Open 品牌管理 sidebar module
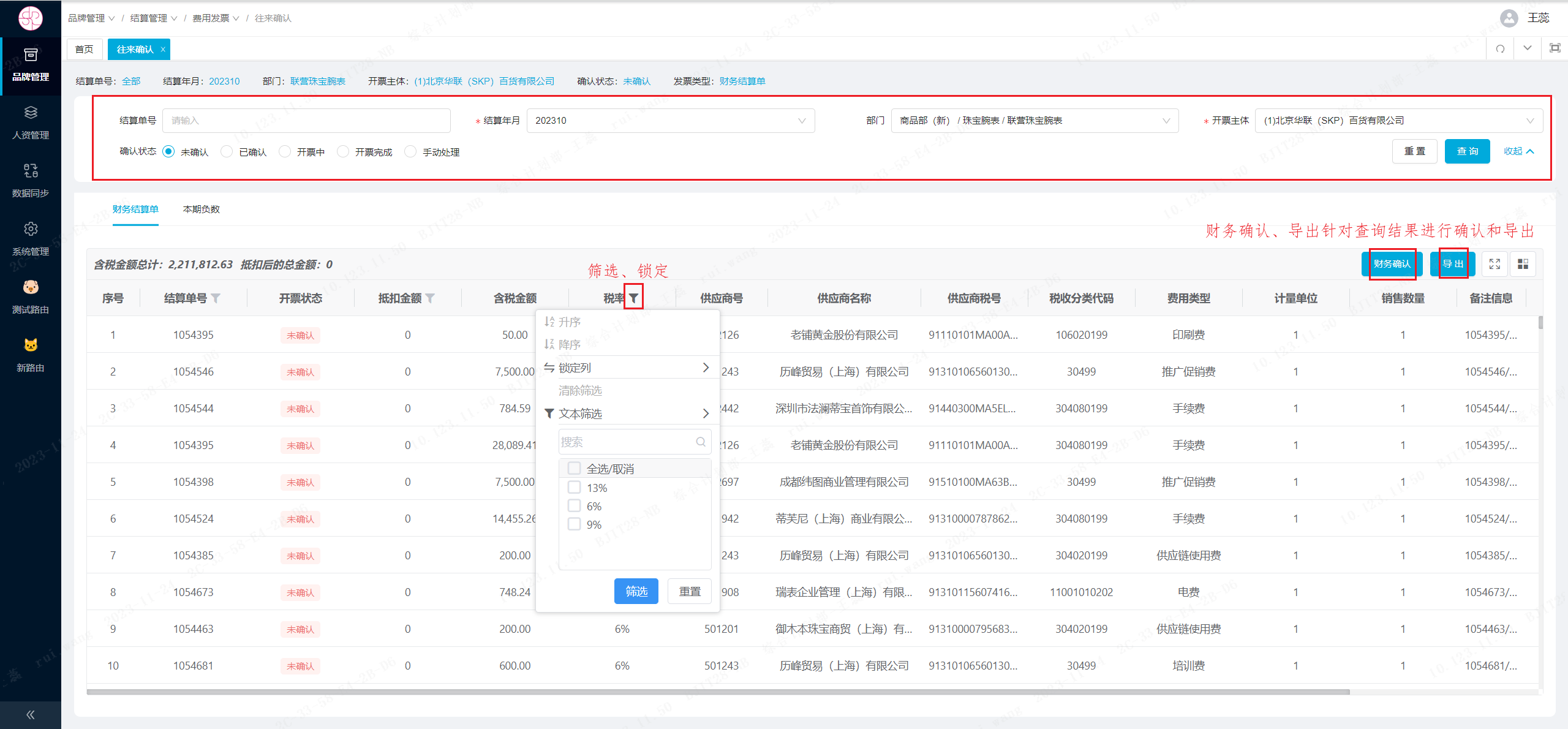 tap(31, 66)
